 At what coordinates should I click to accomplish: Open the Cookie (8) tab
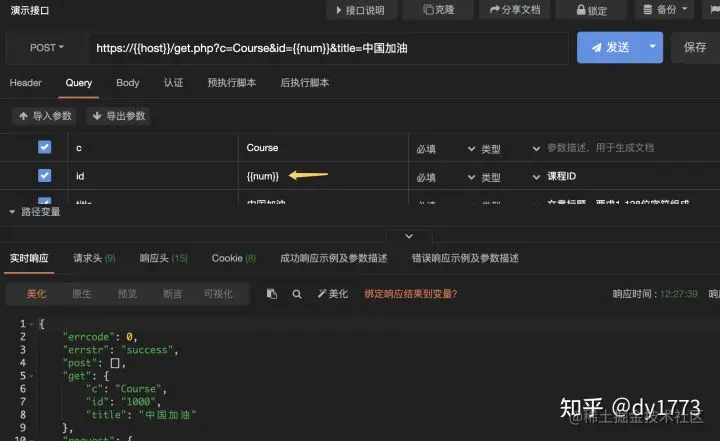coord(233,258)
